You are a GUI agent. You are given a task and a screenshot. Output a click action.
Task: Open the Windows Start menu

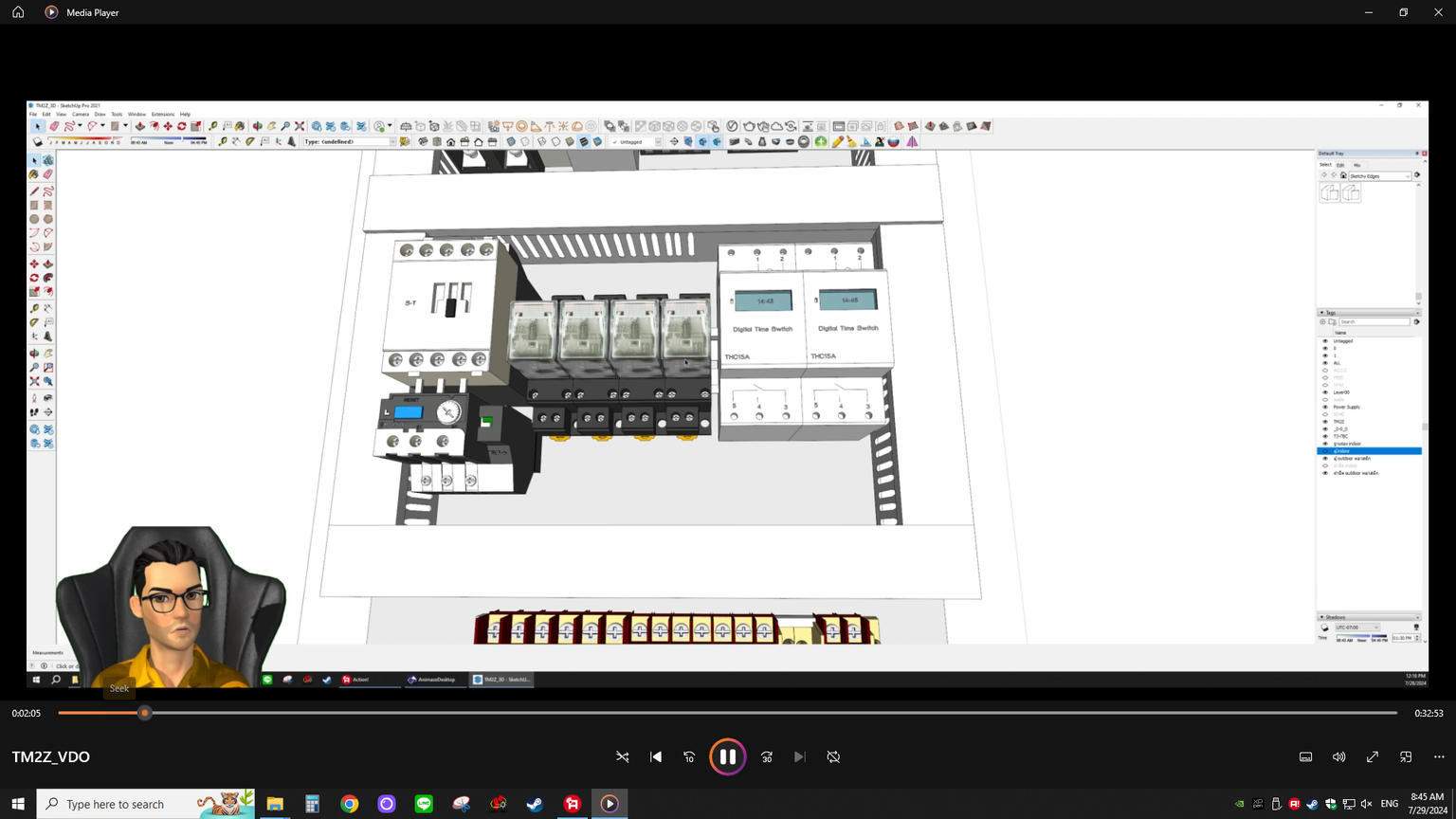[x=18, y=804]
